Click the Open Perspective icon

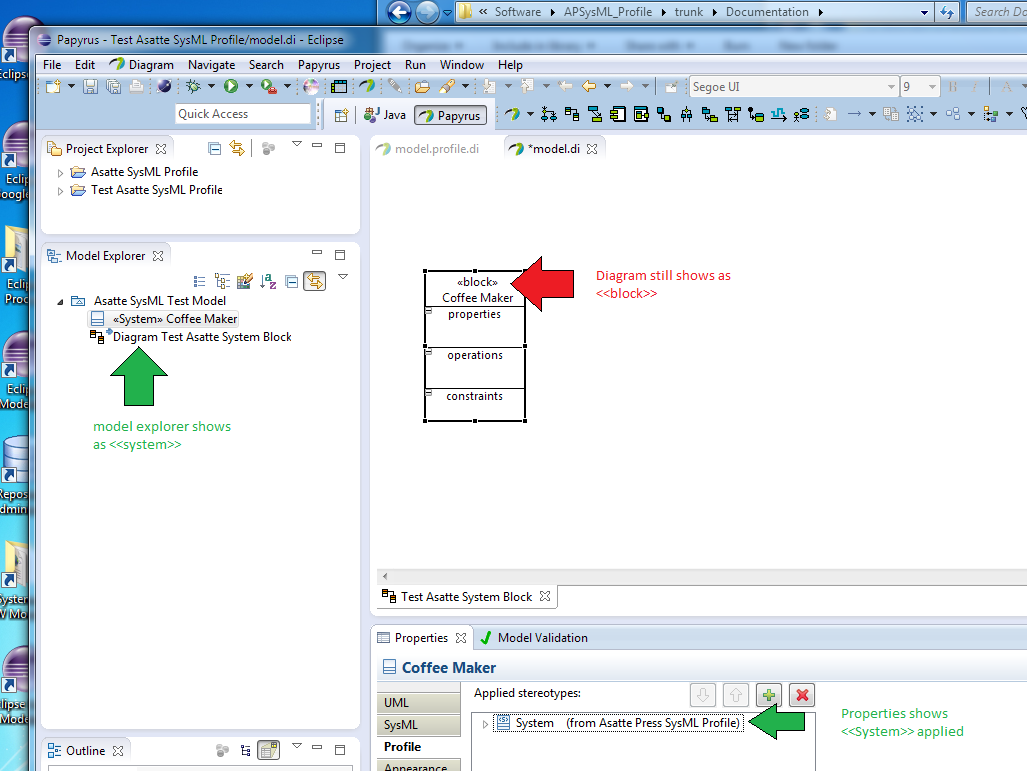[x=341, y=115]
